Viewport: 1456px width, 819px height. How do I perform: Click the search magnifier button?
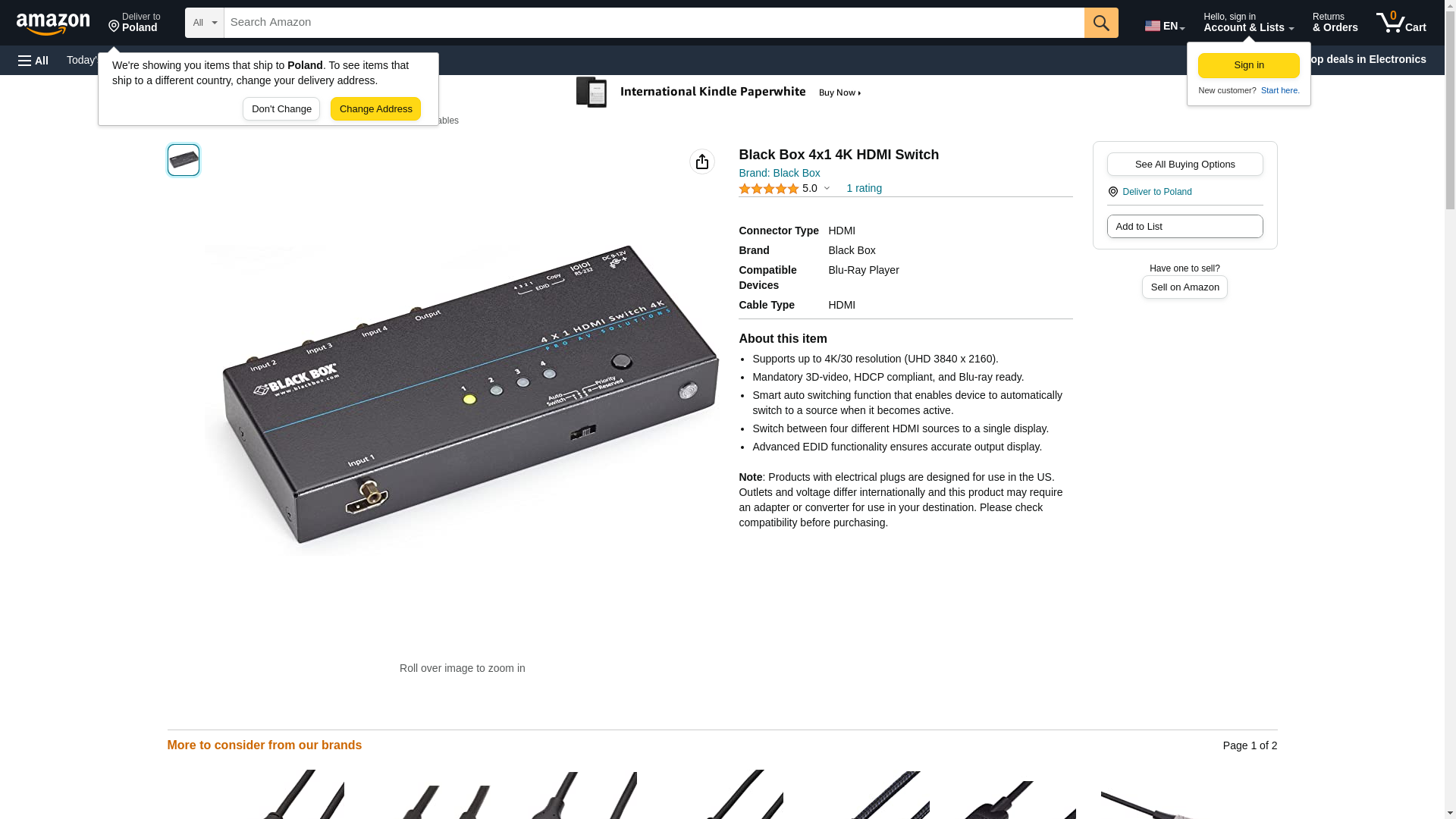click(1101, 23)
